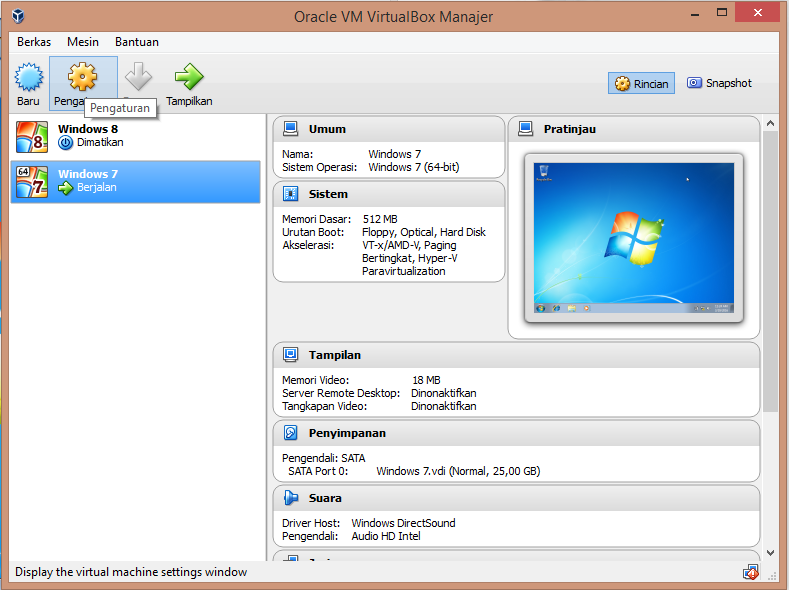The image size is (789, 590).
Task: Minimize the VirtualBox Manager window
Action: (695, 14)
